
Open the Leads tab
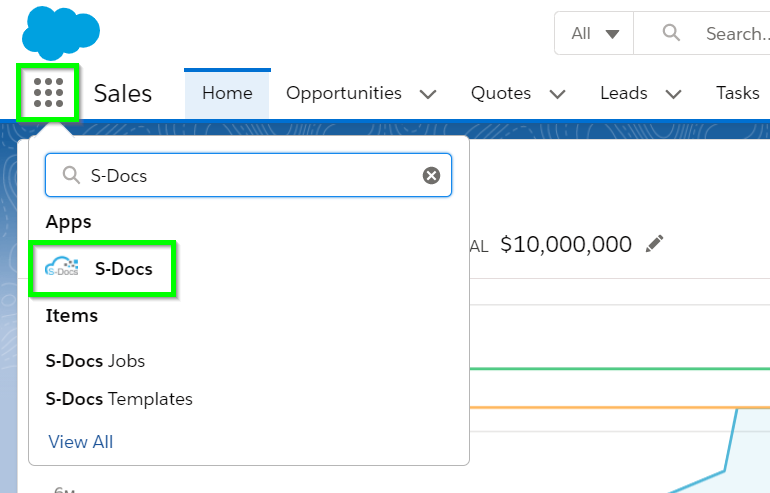[x=624, y=93]
